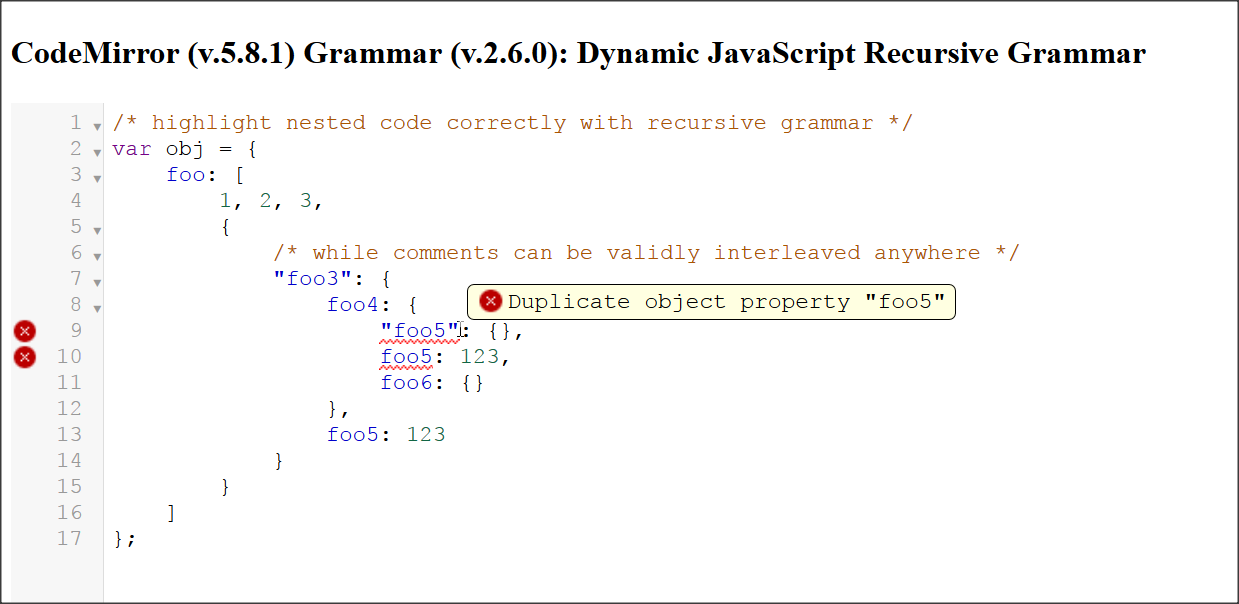Click the closing "};" on line 17

tap(125, 539)
